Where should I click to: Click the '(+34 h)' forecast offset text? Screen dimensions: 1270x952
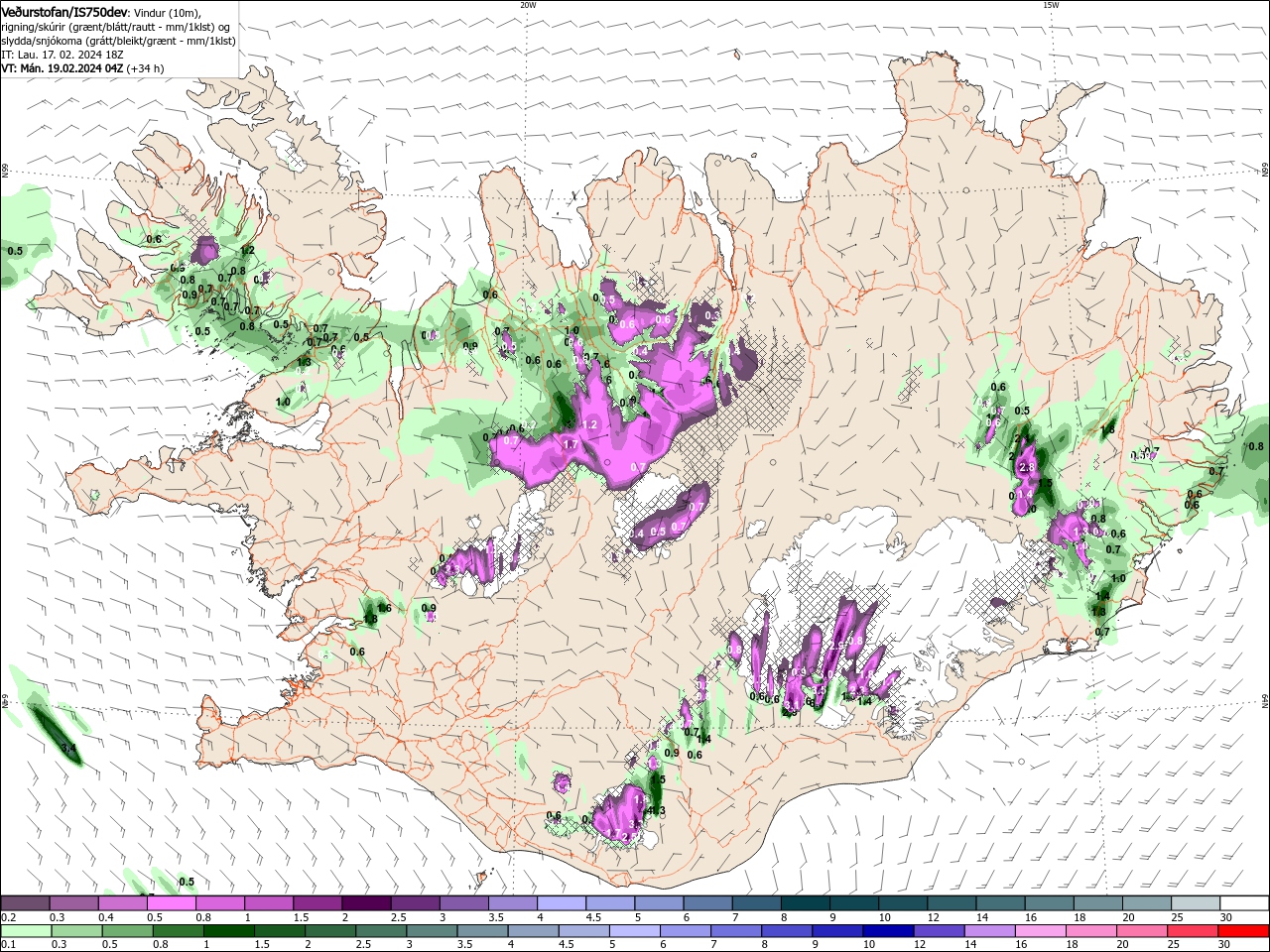point(146,68)
